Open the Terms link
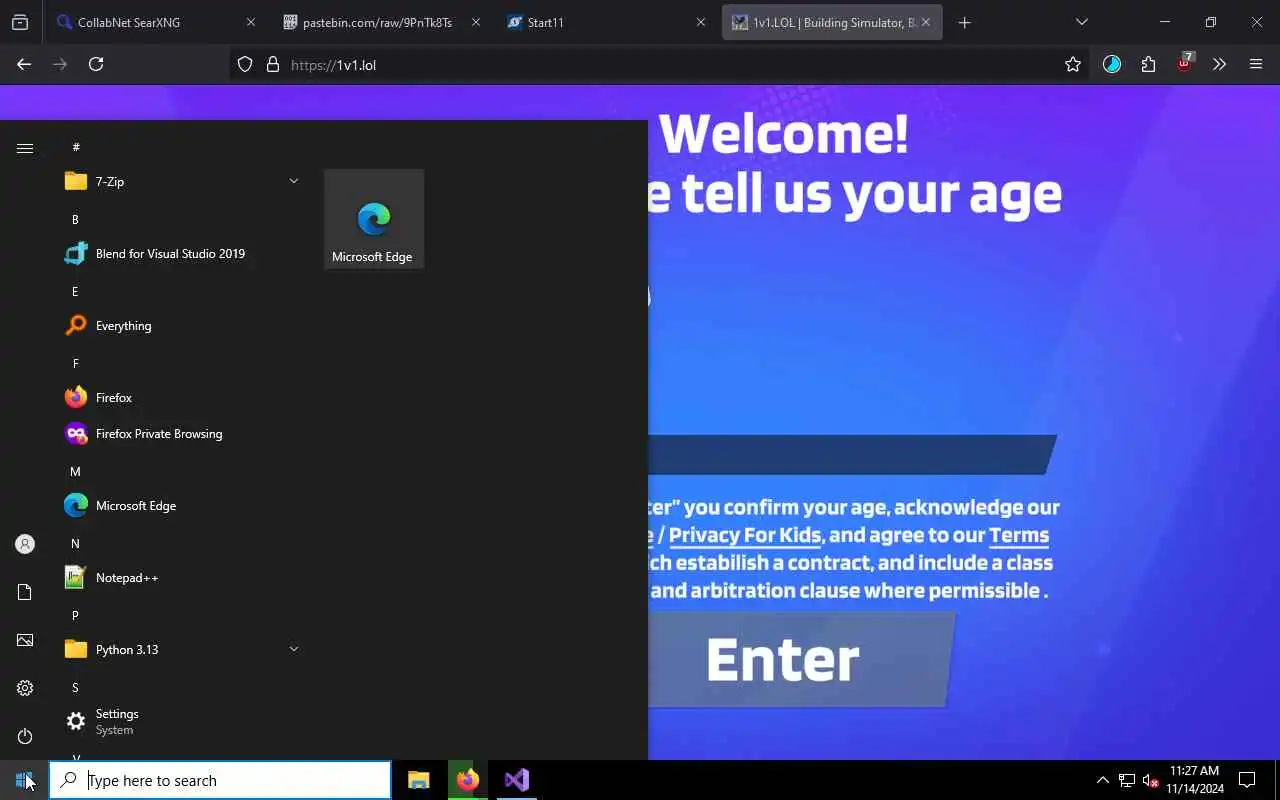 [1019, 535]
